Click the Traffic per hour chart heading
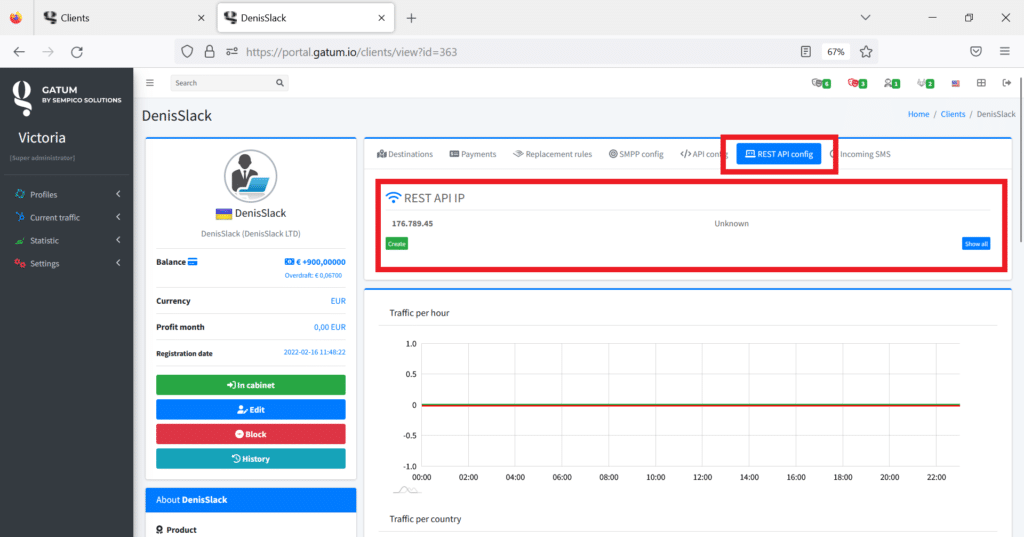The width and height of the screenshot is (1024, 537). click(x=419, y=313)
